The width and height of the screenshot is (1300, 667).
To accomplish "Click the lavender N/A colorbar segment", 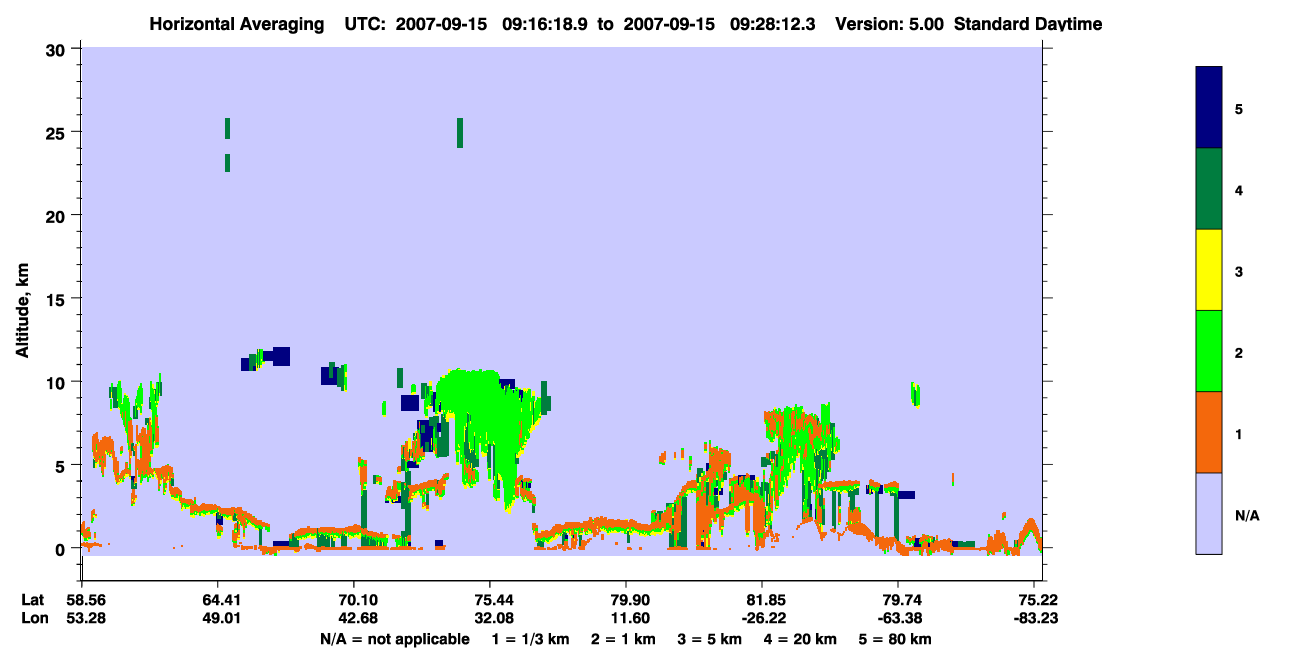I will tap(1209, 513).
